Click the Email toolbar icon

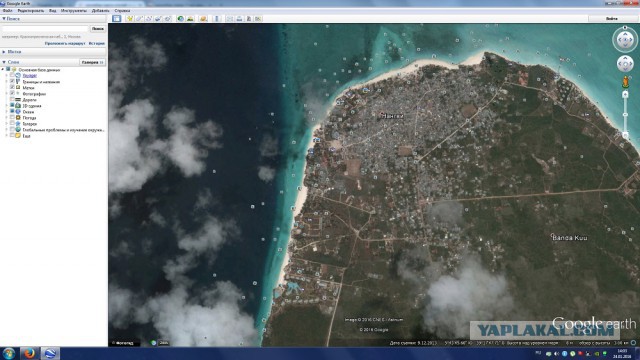click(x=230, y=18)
